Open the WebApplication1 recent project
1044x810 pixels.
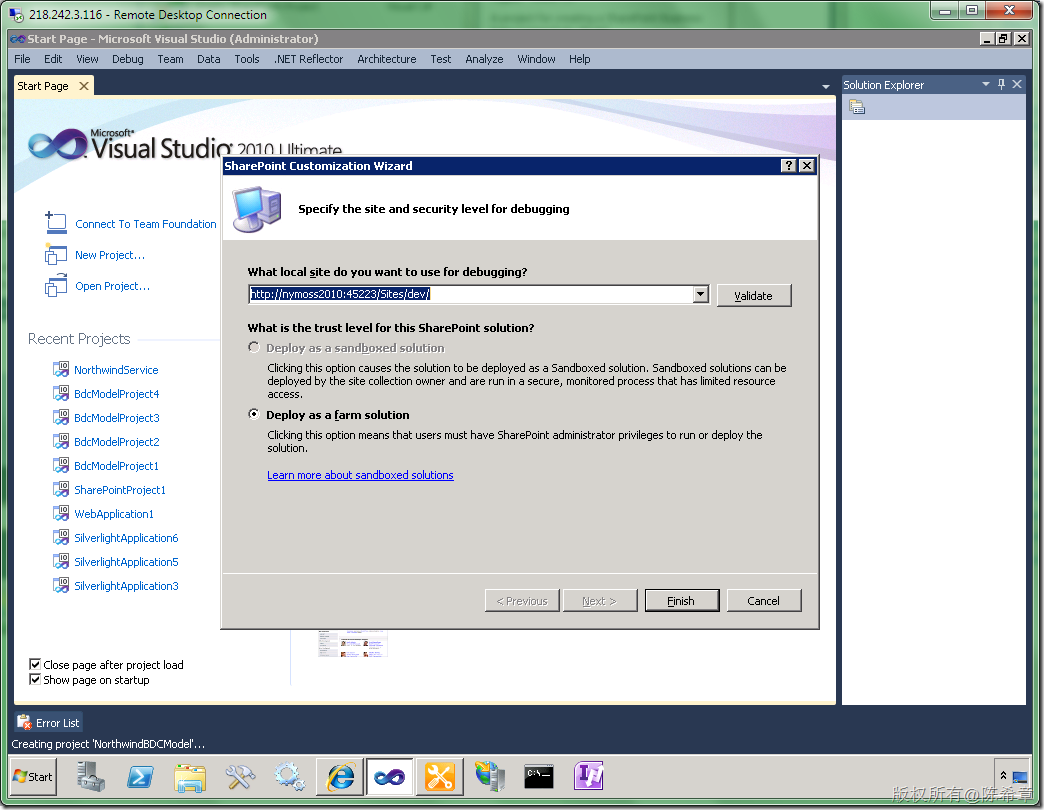click(x=114, y=513)
